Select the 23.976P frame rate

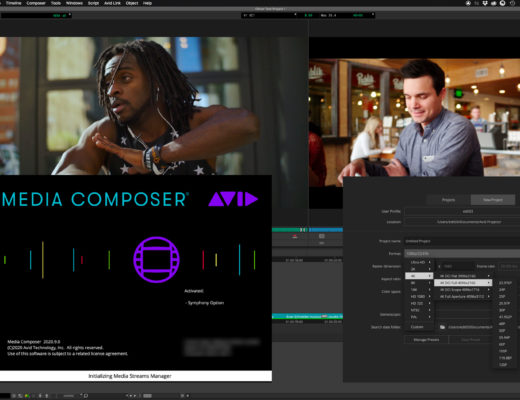coord(505,283)
